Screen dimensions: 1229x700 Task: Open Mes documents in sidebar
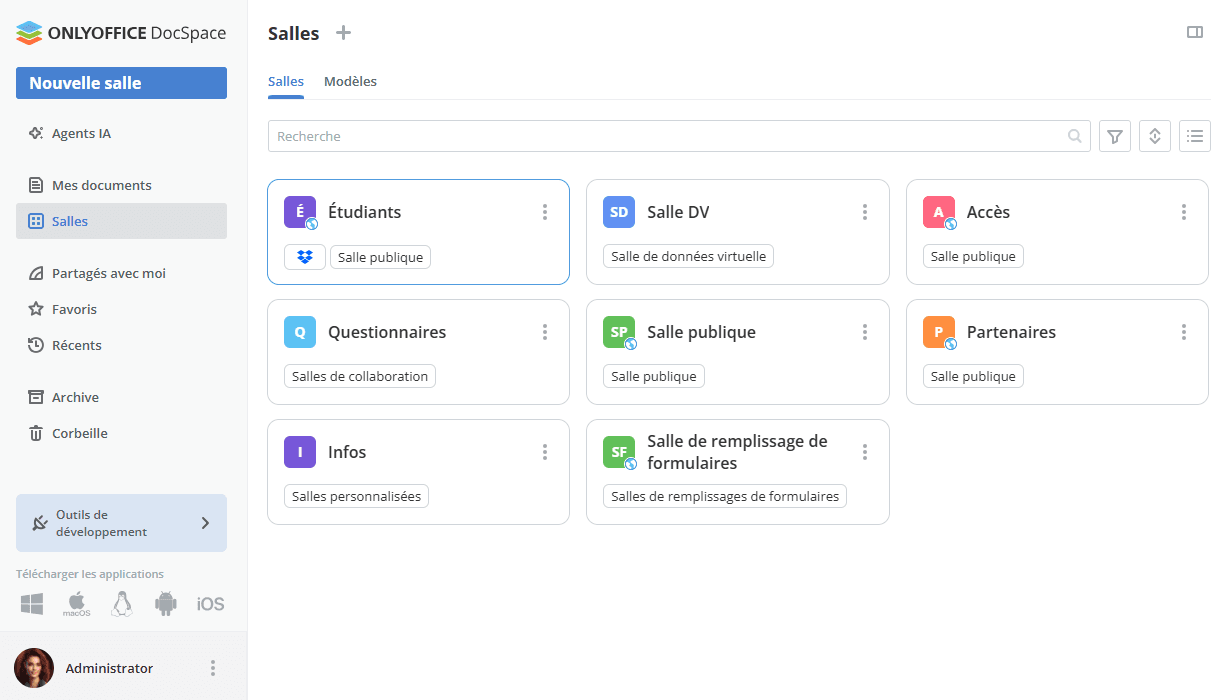(101, 185)
